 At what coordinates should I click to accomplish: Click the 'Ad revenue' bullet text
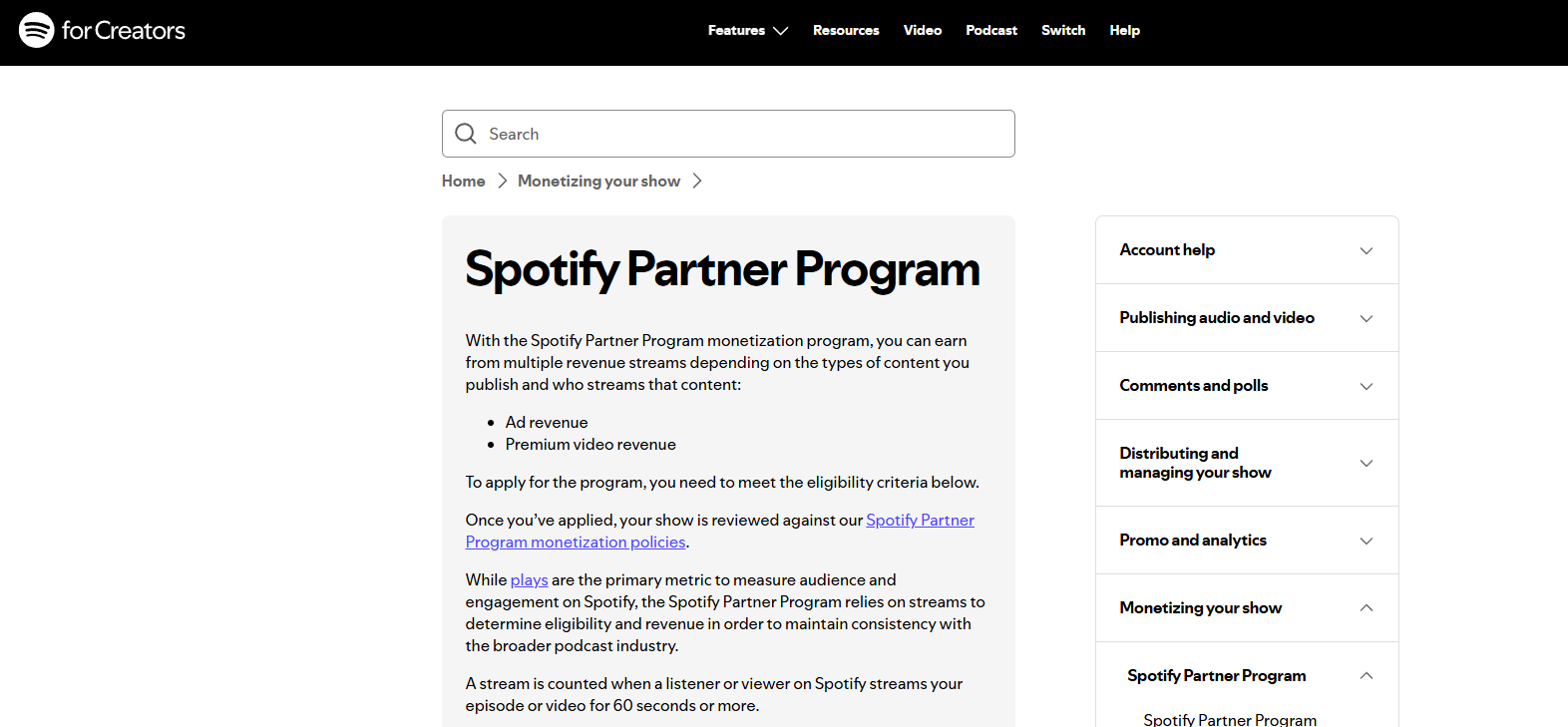point(547,422)
